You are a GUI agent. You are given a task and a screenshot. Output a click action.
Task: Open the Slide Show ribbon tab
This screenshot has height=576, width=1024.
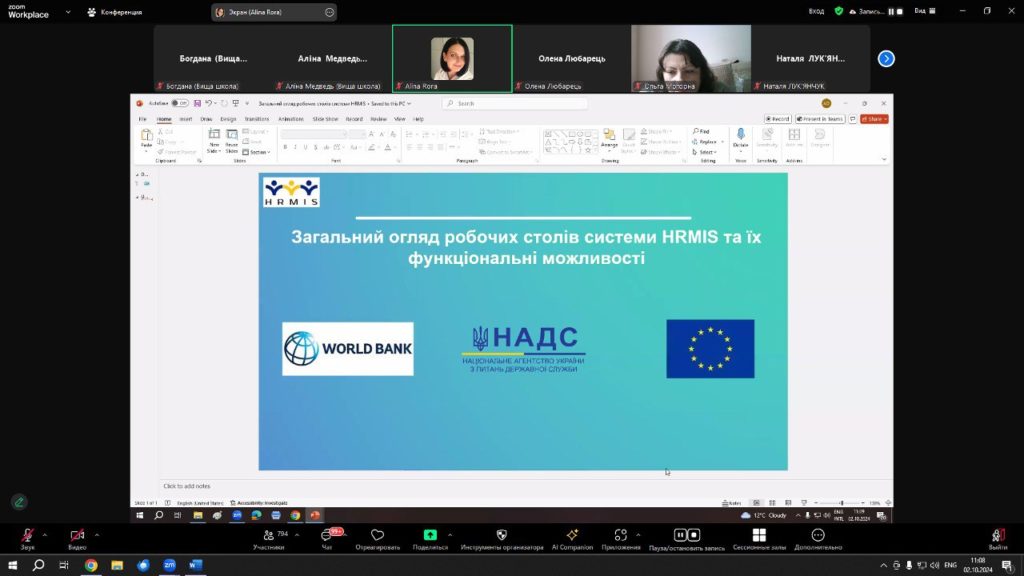click(x=325, y=119)
